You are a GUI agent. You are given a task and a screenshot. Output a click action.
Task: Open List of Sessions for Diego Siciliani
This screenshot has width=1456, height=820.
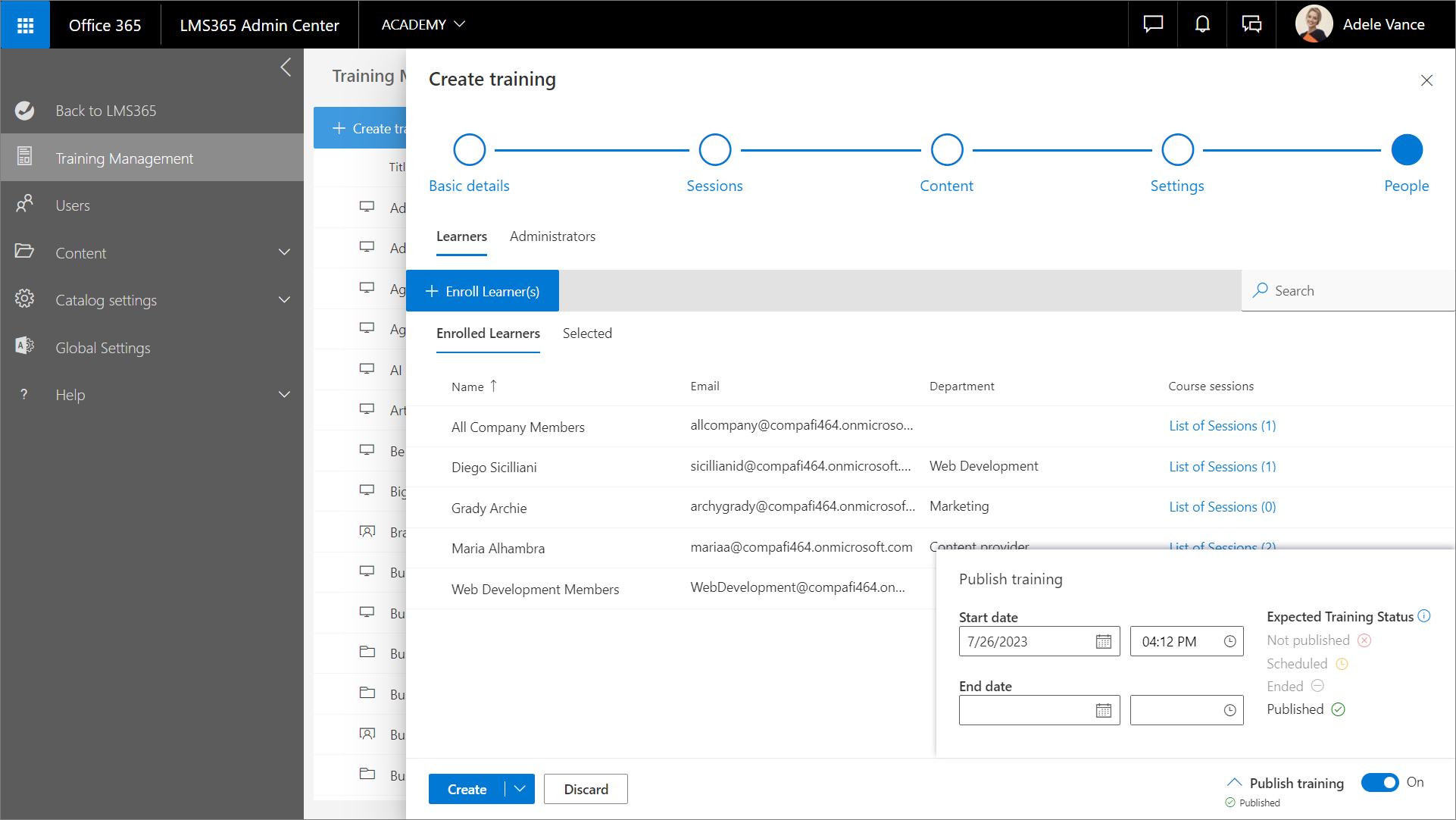[1222, 466]
